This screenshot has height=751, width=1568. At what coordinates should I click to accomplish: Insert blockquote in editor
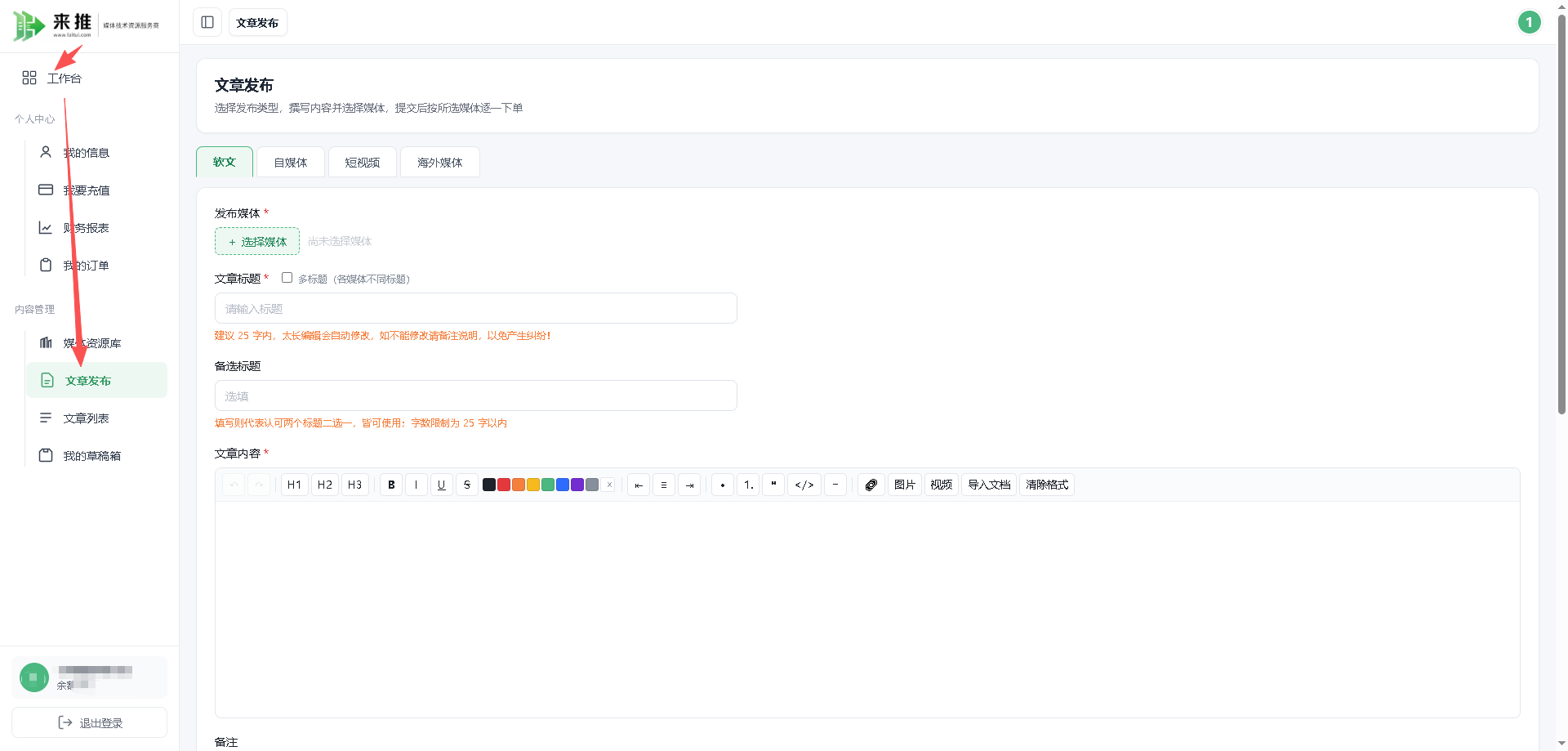point(773,485)
